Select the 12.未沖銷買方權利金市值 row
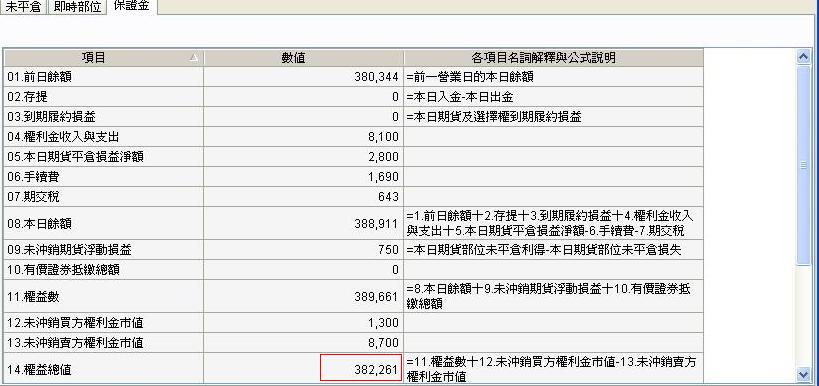 coord(354,323)
